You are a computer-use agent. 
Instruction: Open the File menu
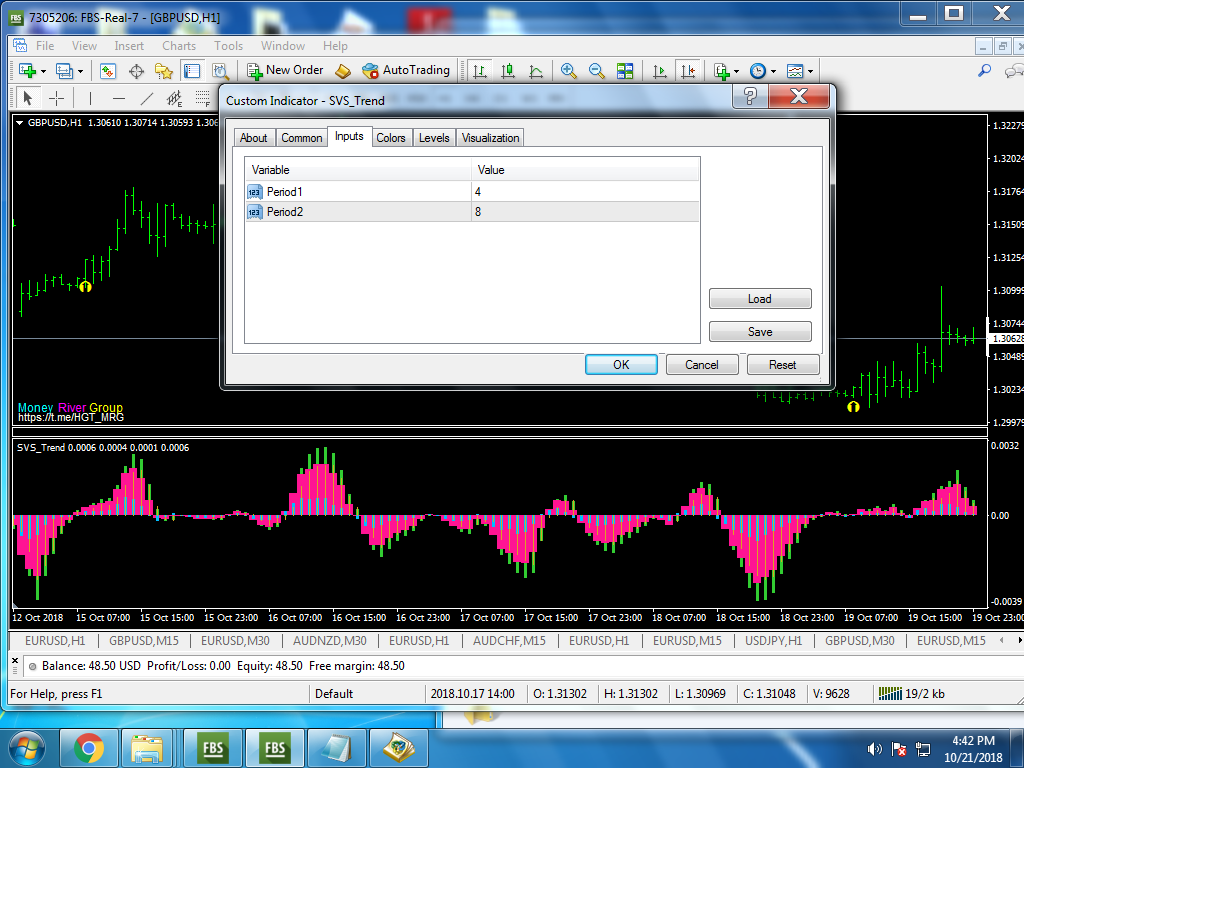(x=45, y=46)
